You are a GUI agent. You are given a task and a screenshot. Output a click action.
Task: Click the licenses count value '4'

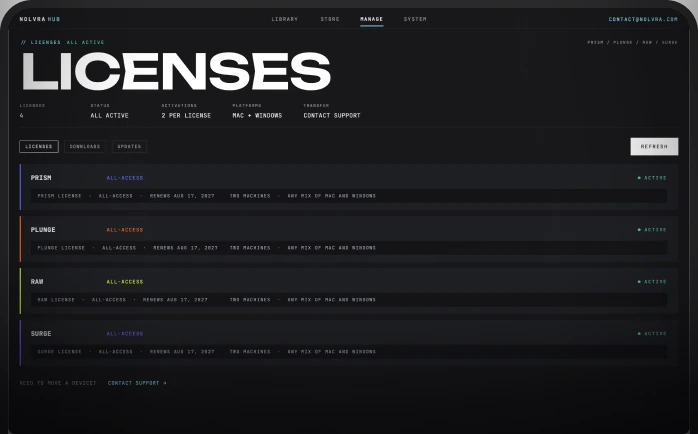pos(21,116)
